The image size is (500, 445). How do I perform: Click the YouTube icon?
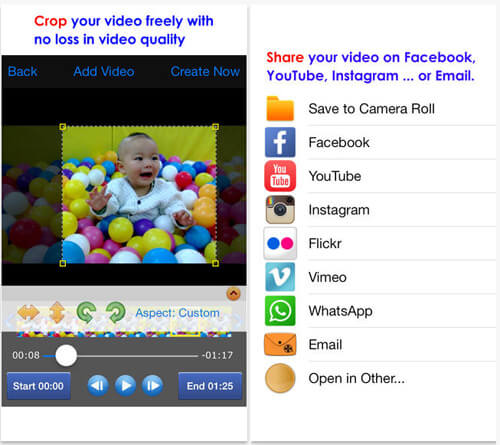(280, 176)
